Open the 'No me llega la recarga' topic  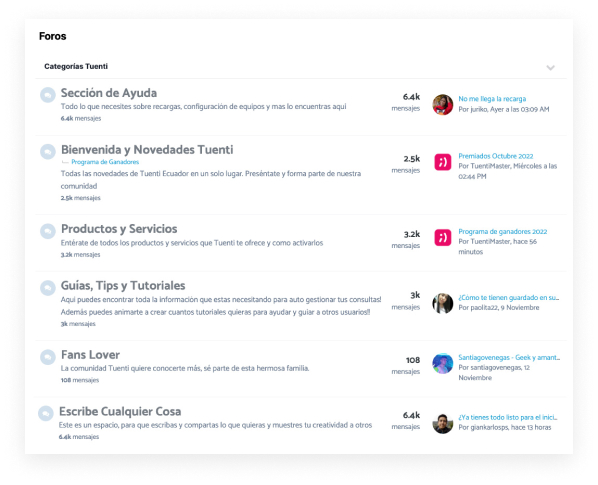(x=492, y=99)
